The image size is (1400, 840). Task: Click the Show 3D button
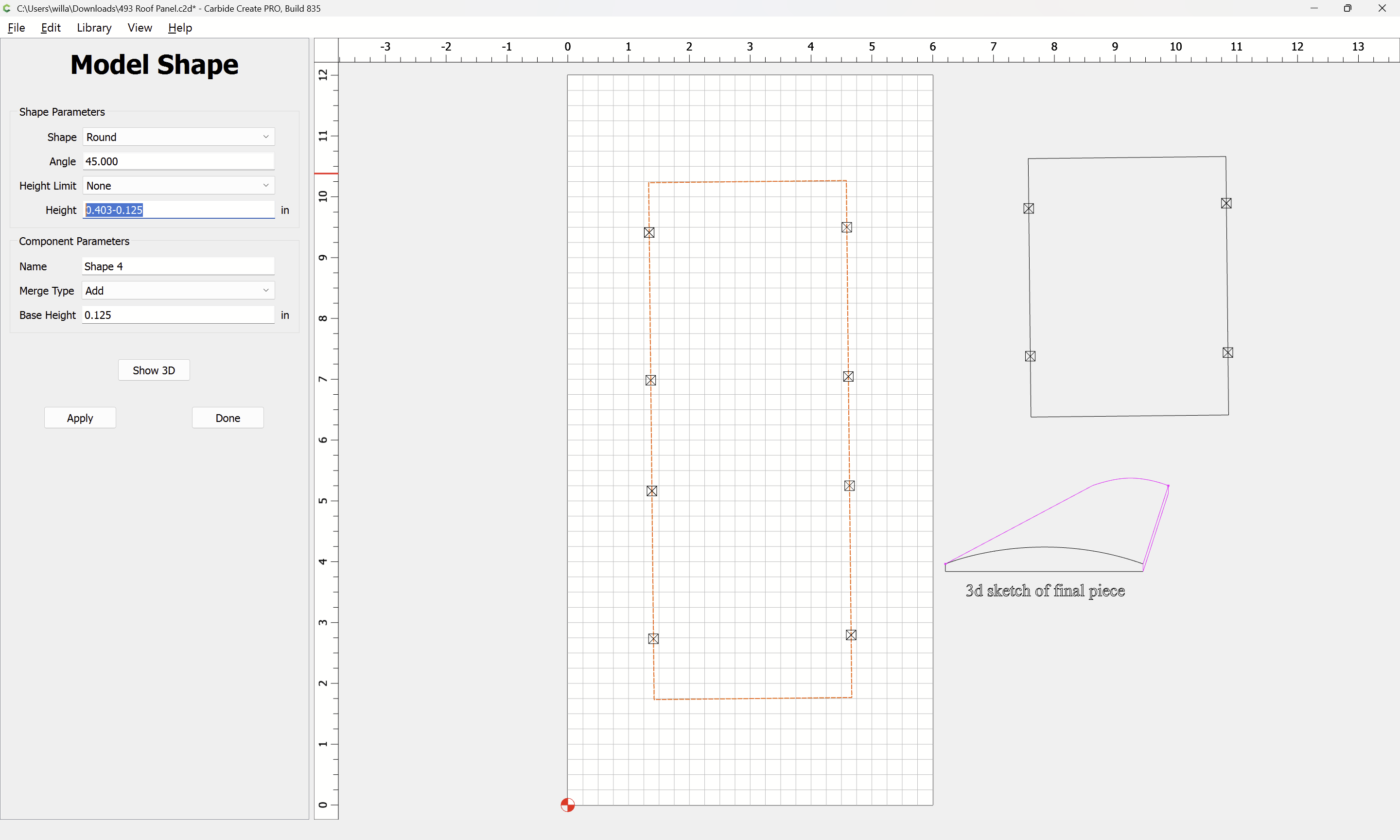[x=153, y=370]
